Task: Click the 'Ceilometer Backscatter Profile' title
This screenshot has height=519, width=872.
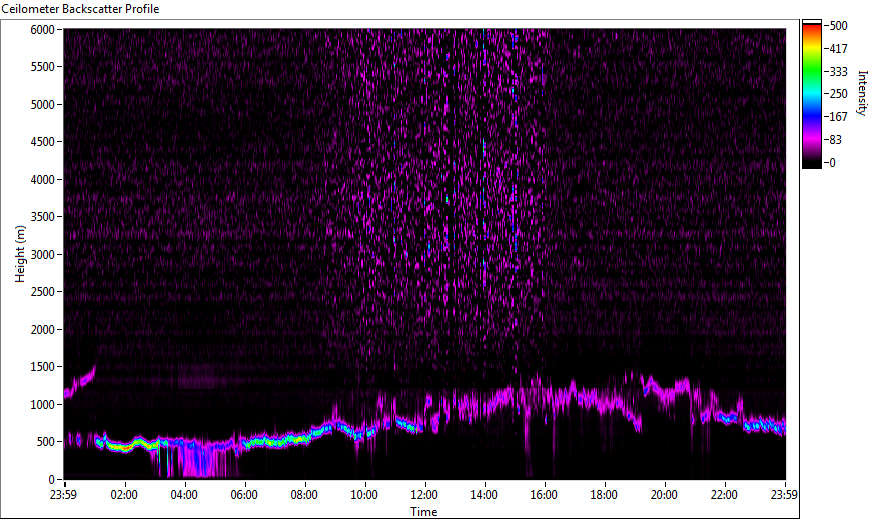Action: (81, 9)
